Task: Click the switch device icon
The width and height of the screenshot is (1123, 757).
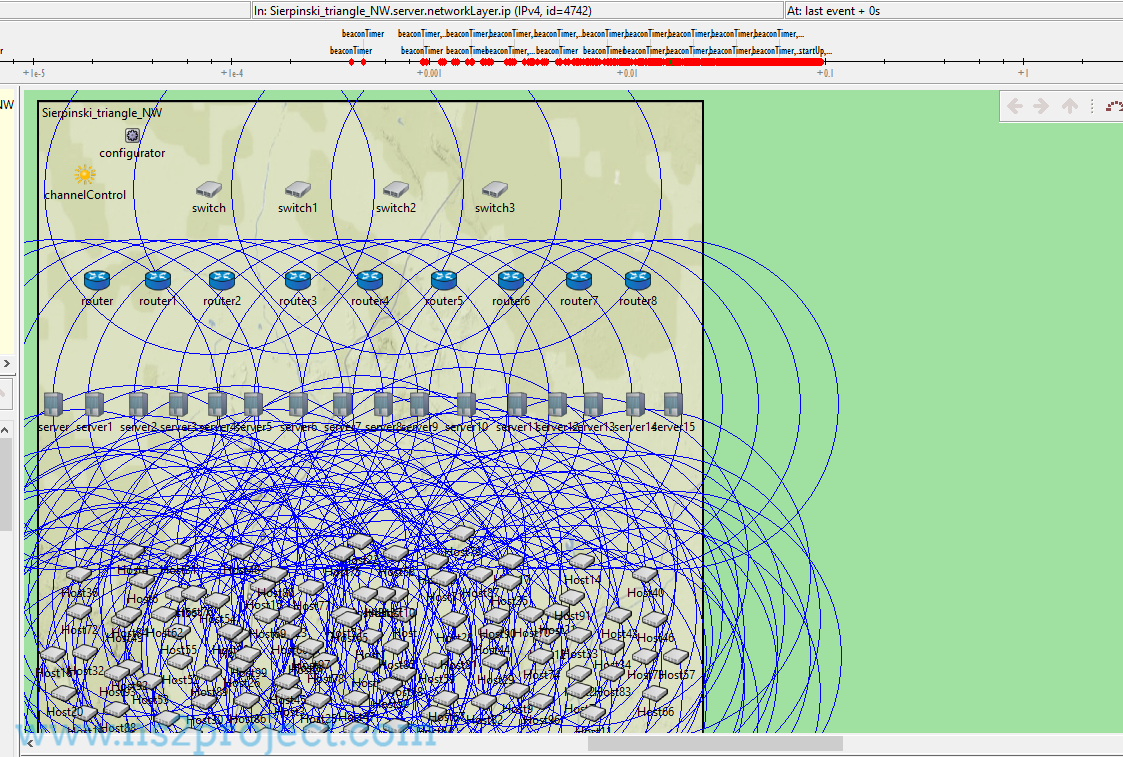Action: (209, 190)
